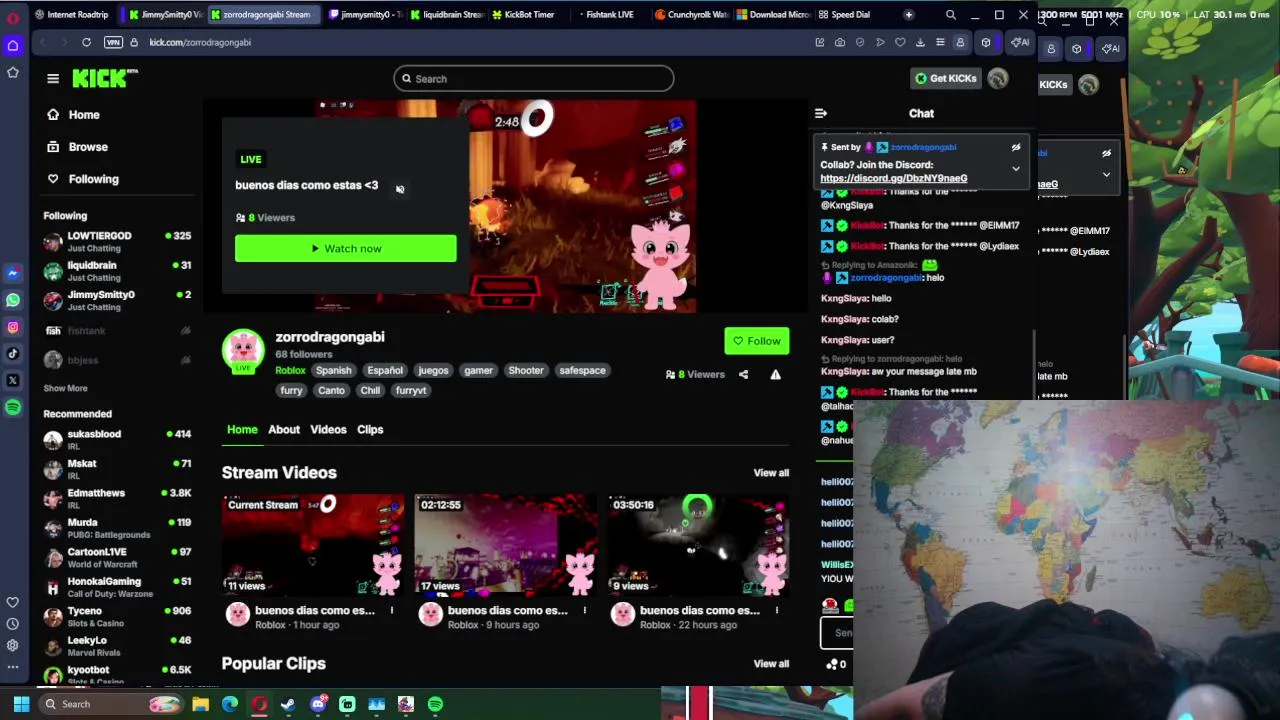
Task: Take snapshot with camera icon in address bar
Action: pyautogui.click(x=840, y=42)
